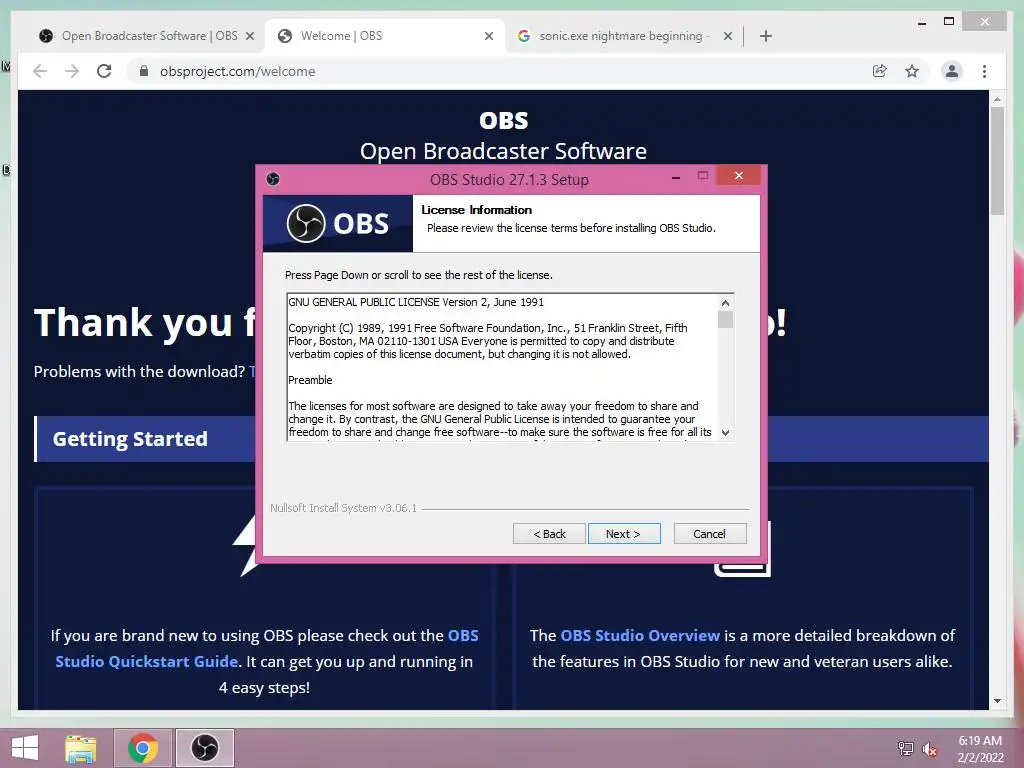1024x768 pixels.
Task: Click Next in OBS Setup
Action: point(624,534)
